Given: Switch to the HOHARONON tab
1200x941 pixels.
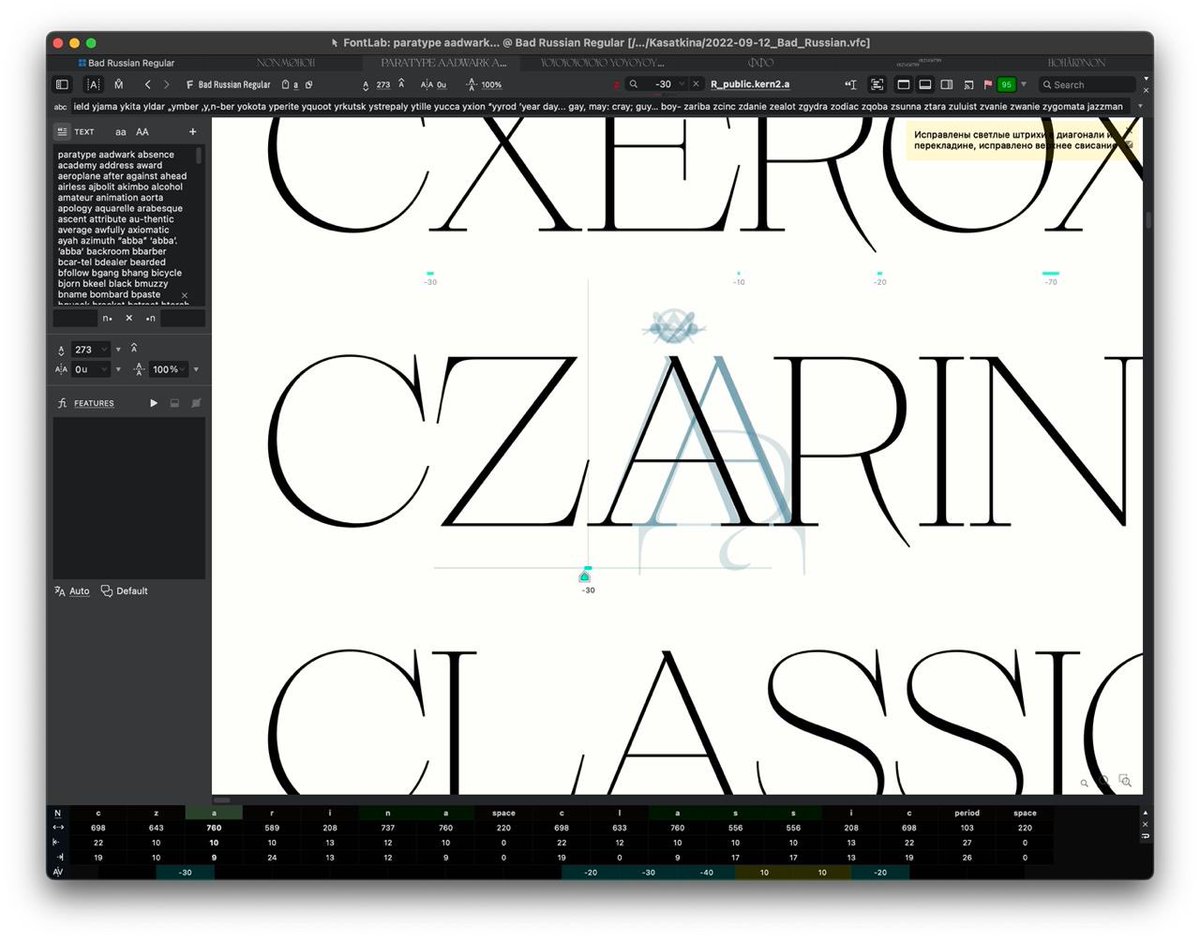Looking at the screenshot, I should (x=1076, y=63).
